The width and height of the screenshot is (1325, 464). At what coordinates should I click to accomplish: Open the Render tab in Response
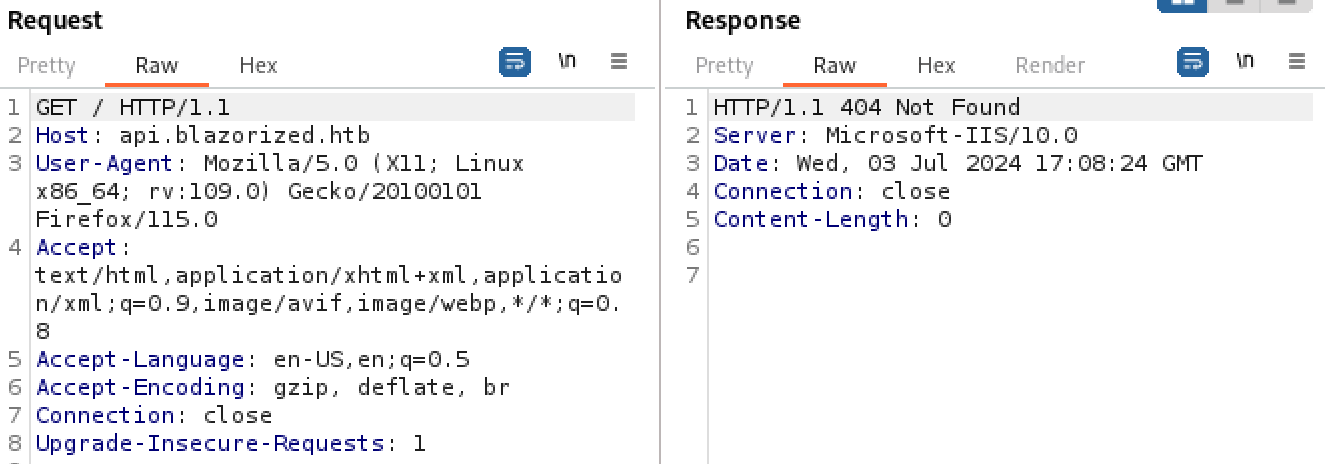[1050, 66]
